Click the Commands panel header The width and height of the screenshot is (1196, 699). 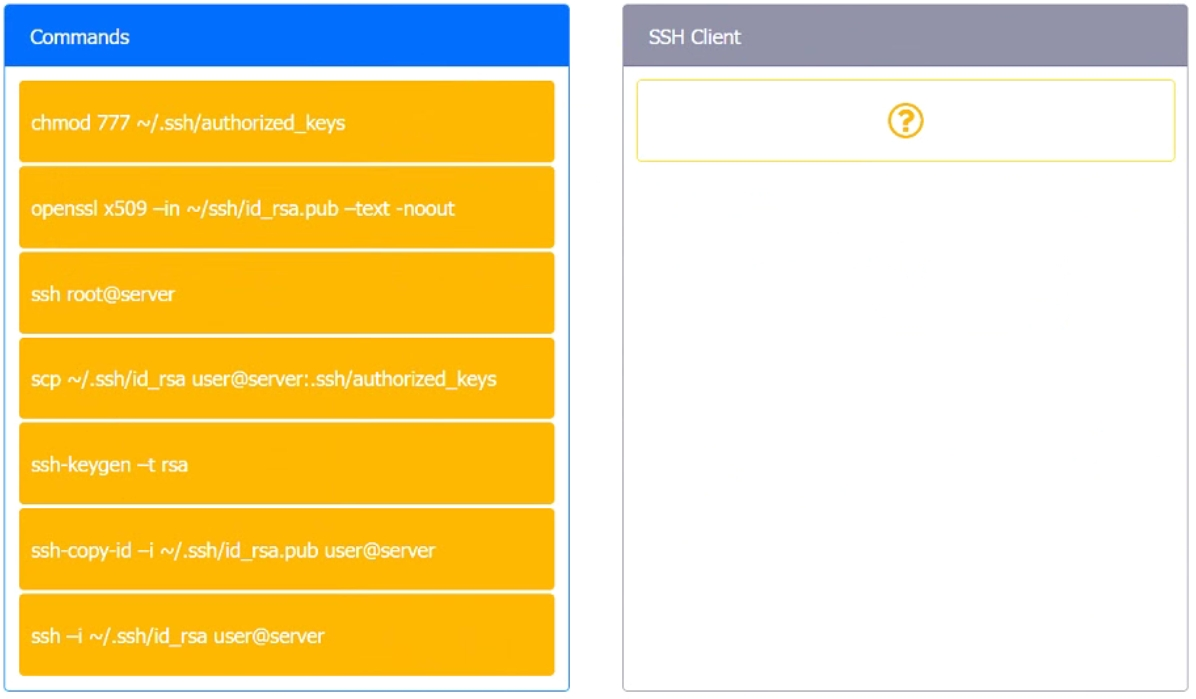click(x=287, y=36)
